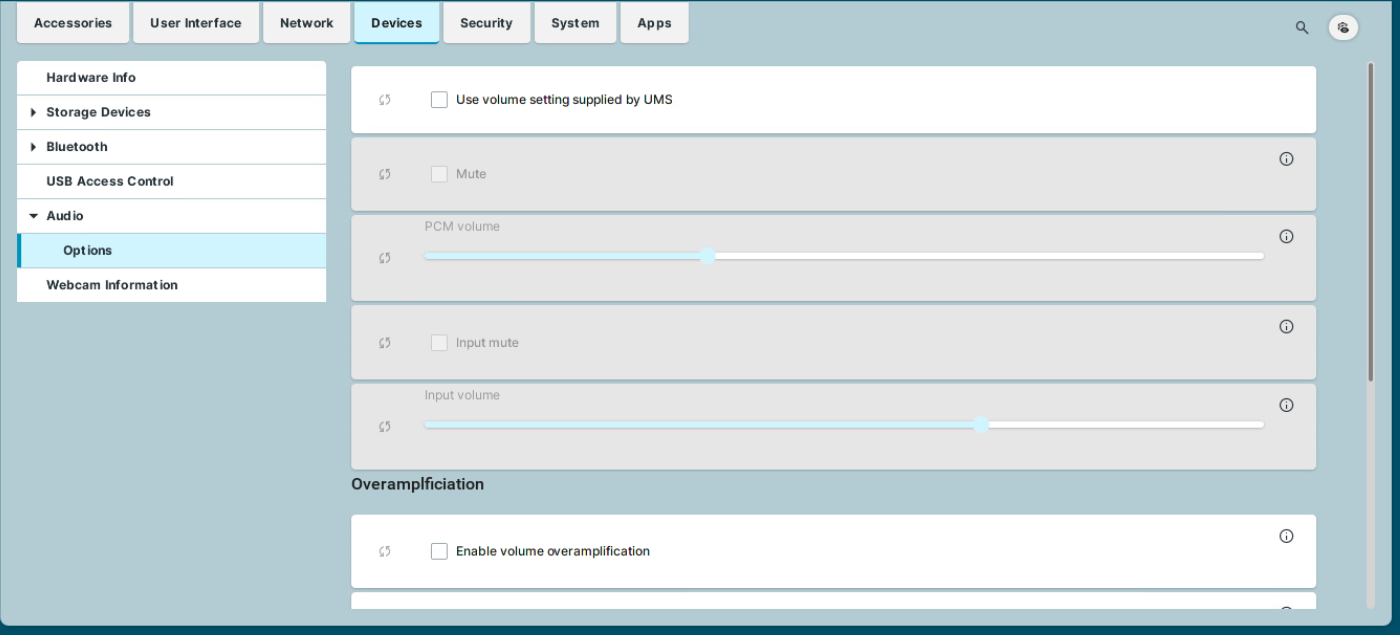
Task: Click the PCM volume slider handle
Action: [707, 256]
